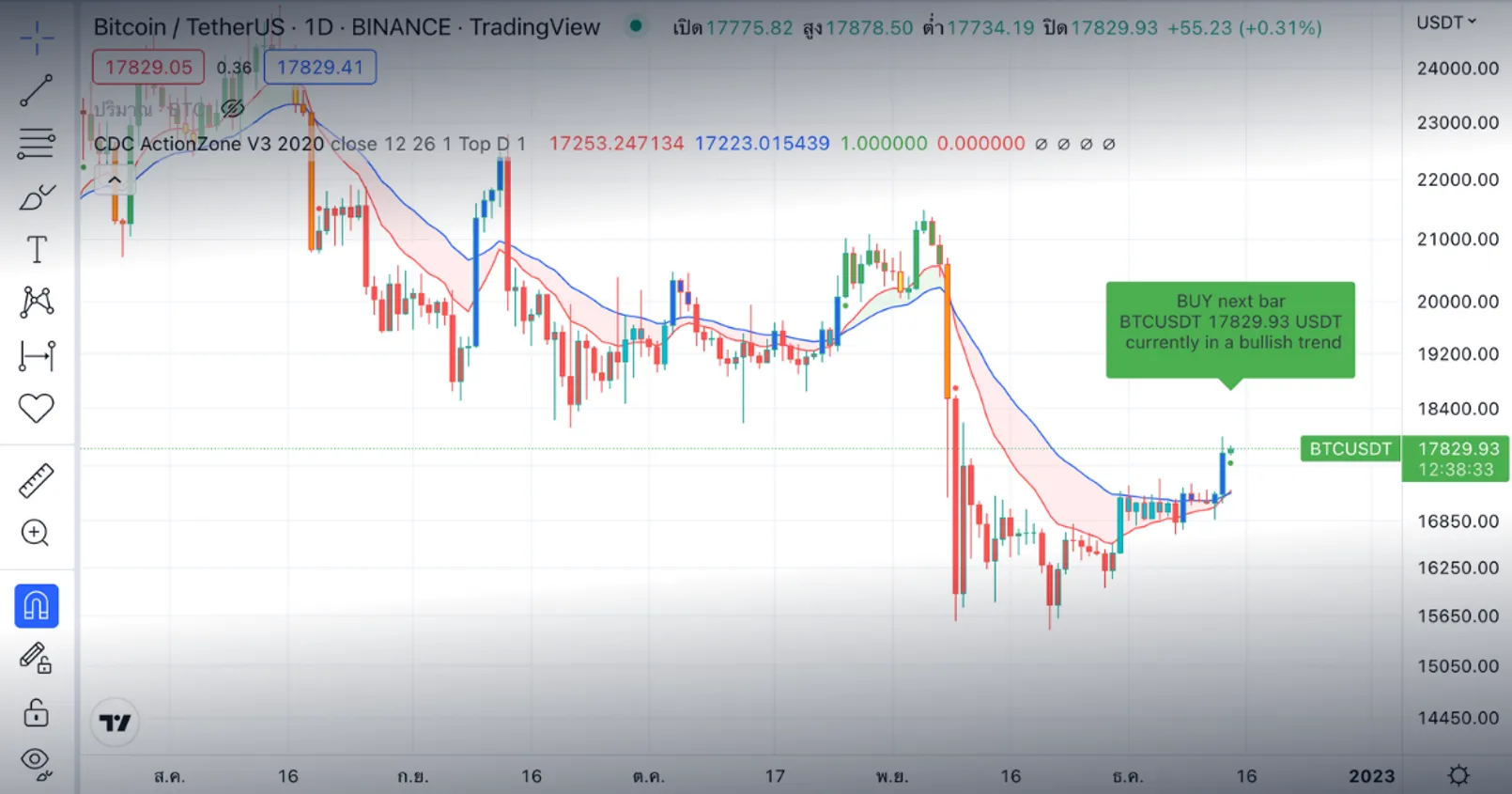The height and width of the screenshot is (794, 1512).
Task: Activate the zoom in tool
Action: (x=36, y=533)
